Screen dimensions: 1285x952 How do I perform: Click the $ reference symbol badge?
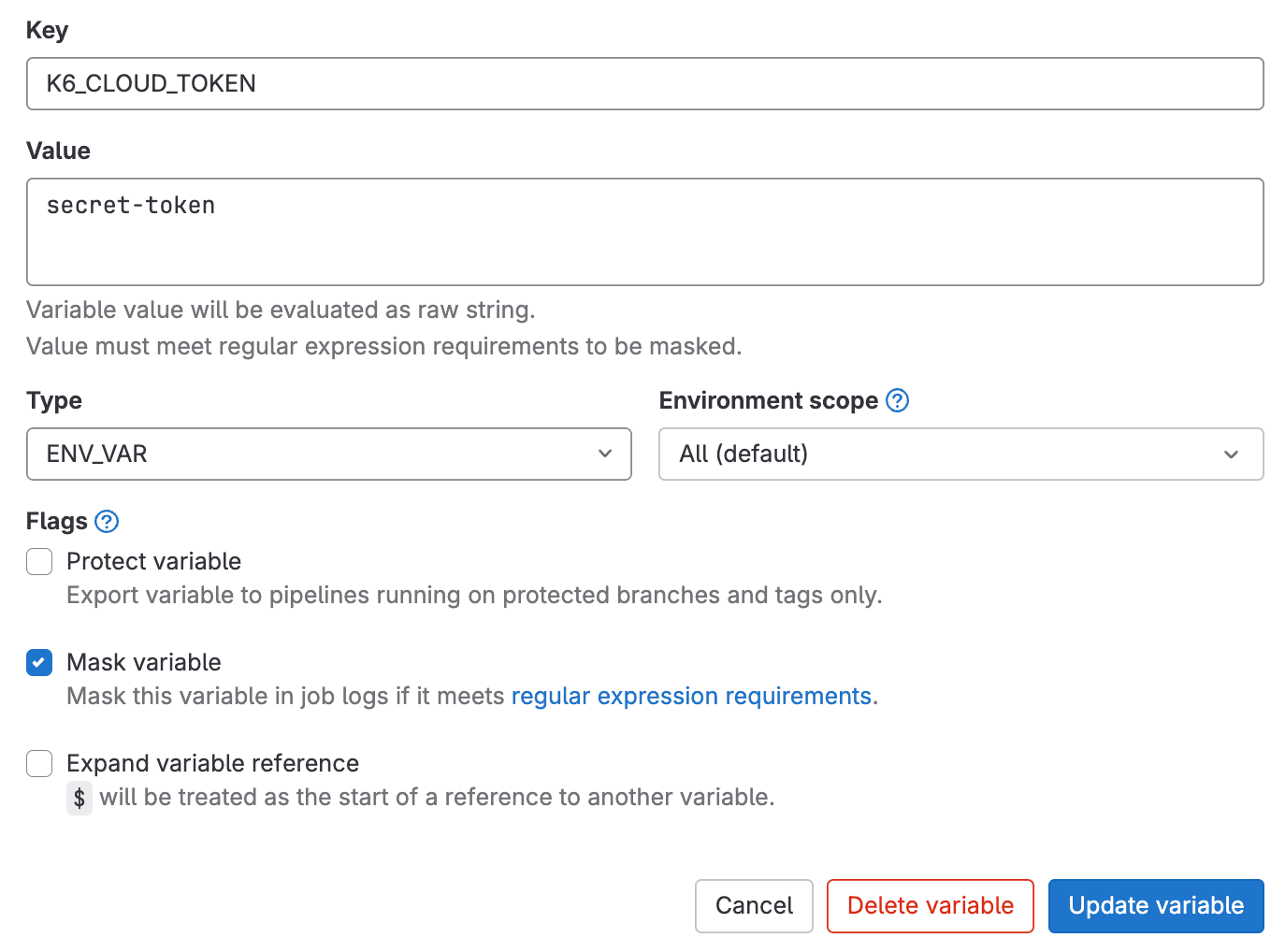[79, 797]
